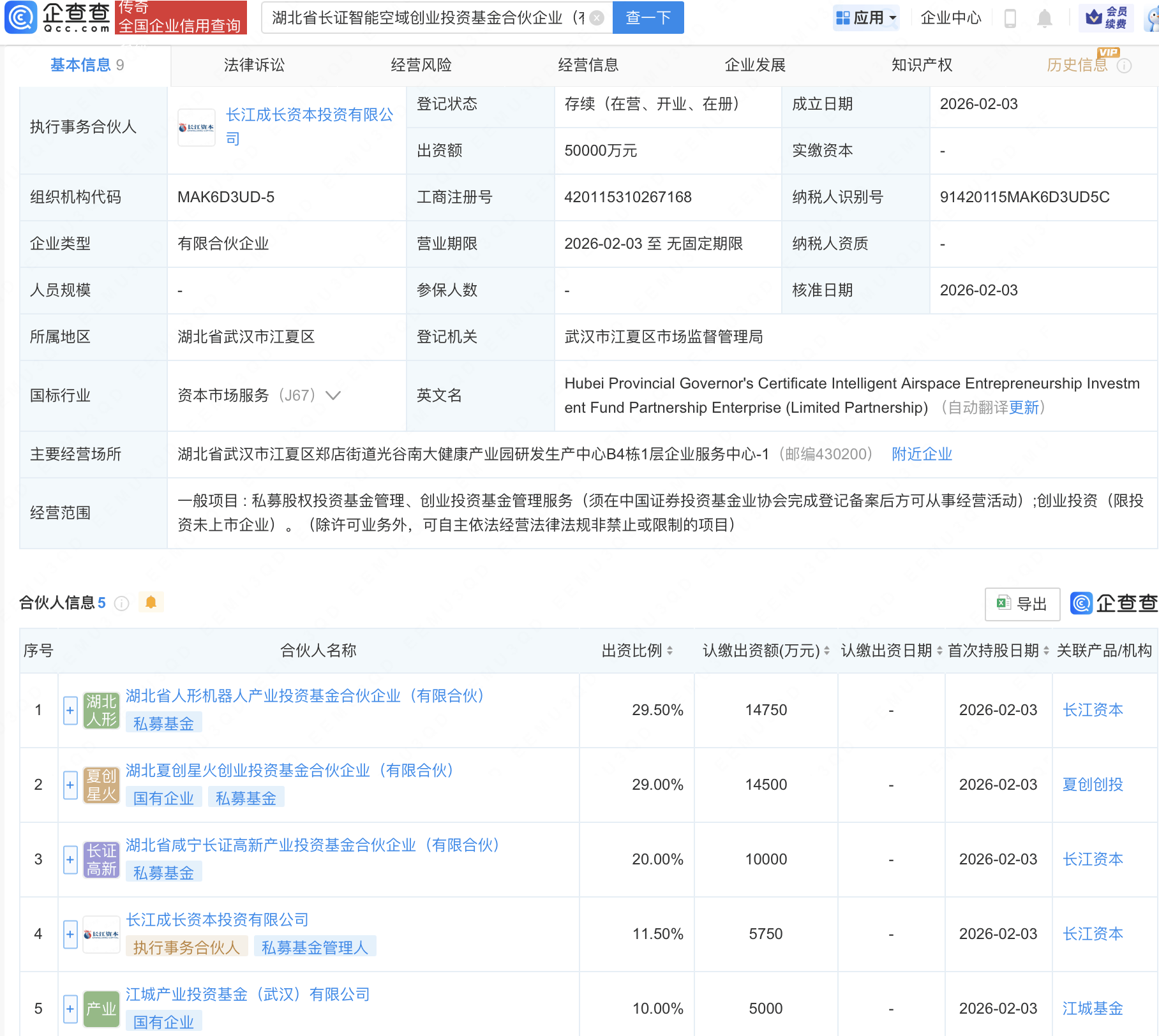1159x1036 pixels.
Task: Open the mobile app phone icon
Action: (1010, 18)
